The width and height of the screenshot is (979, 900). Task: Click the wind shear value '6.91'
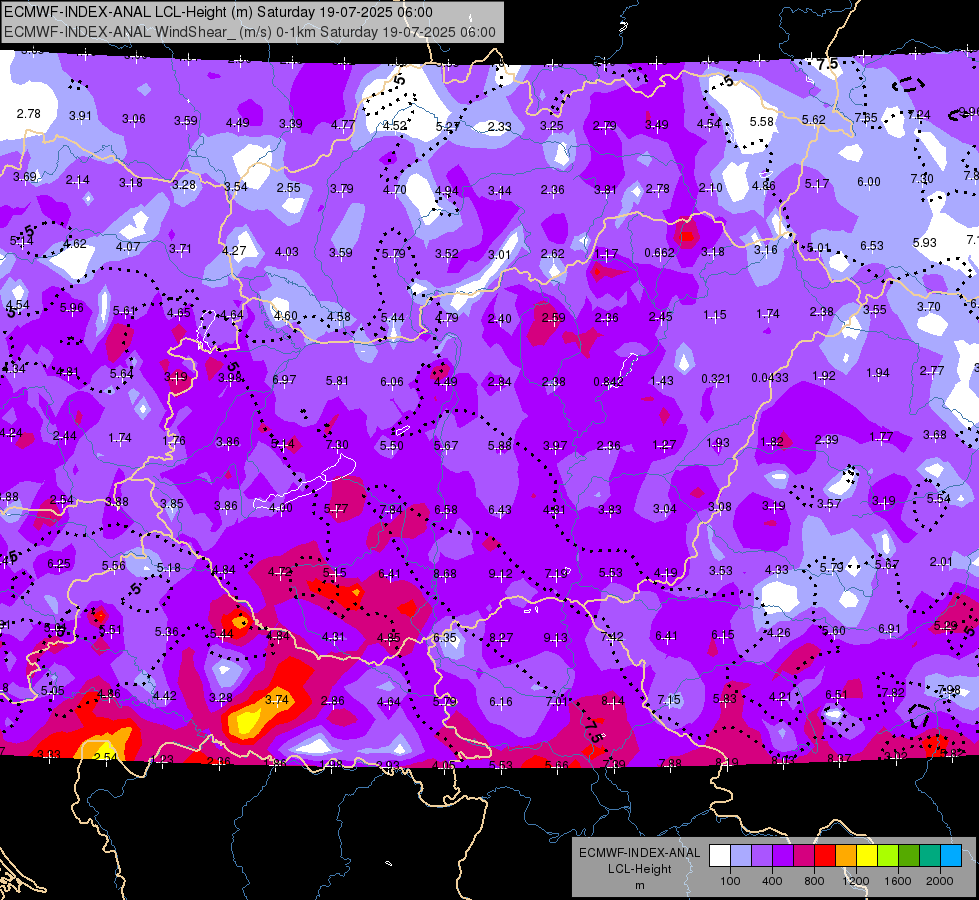click(889, 628)
